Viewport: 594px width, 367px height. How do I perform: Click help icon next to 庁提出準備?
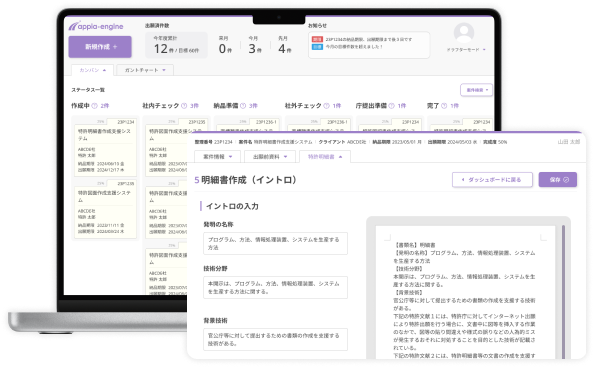[x=392, y=106]
